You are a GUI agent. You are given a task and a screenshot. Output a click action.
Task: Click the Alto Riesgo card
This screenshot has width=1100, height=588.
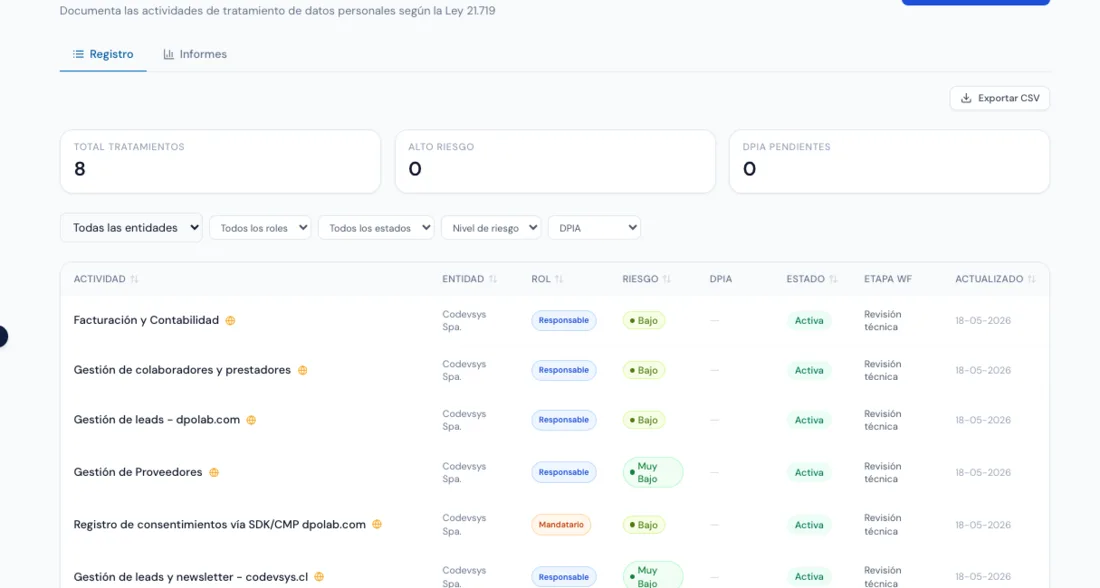coord(555,161)
